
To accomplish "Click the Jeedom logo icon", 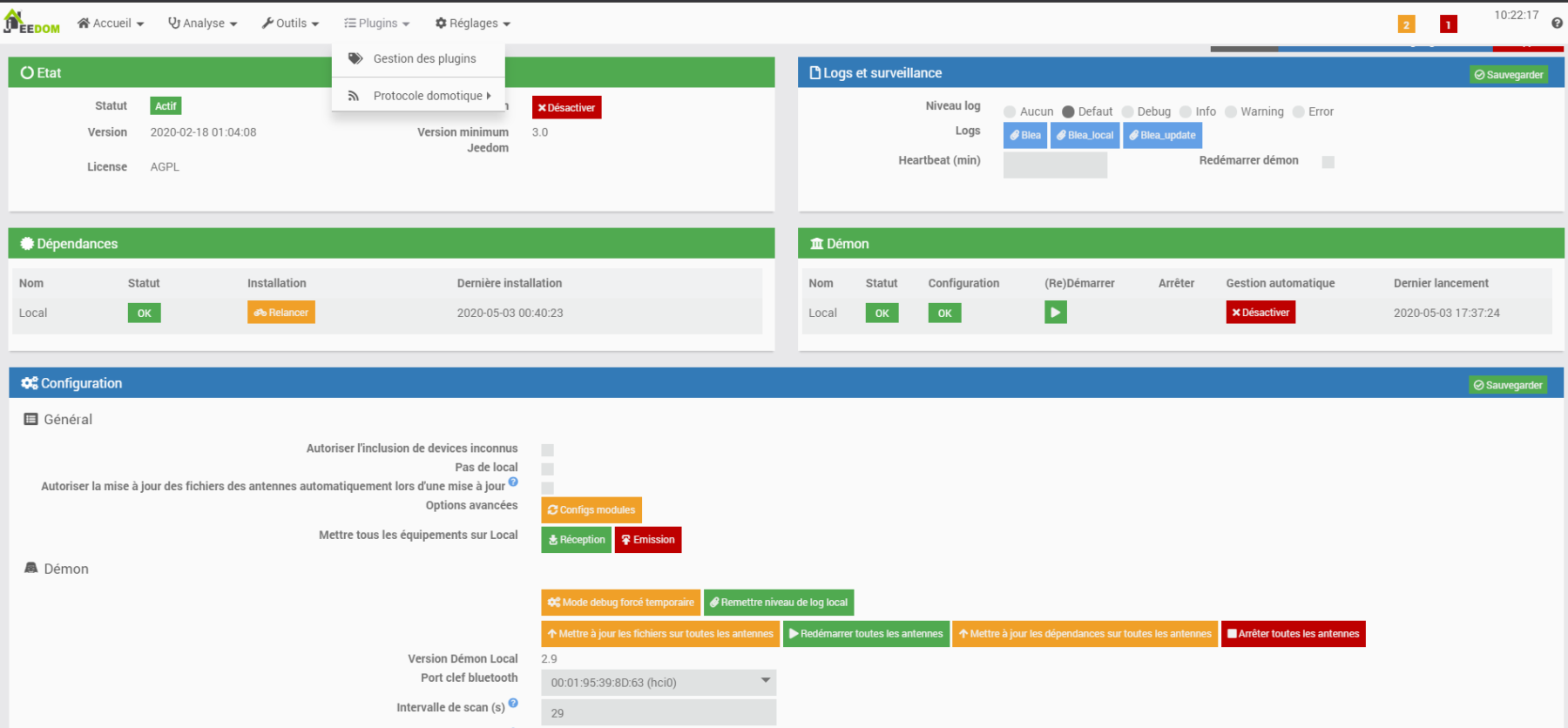I will point(31,23).
